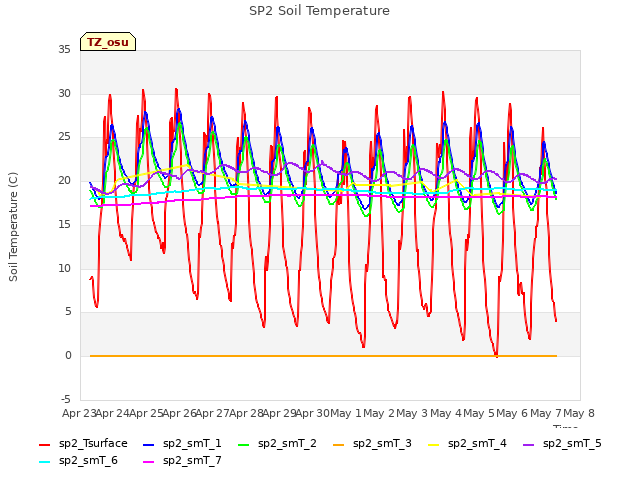Screen dimensions: 640x480
Task: Click the magenta sp2_smT_7 legend swatch
Action: point(149,462)
